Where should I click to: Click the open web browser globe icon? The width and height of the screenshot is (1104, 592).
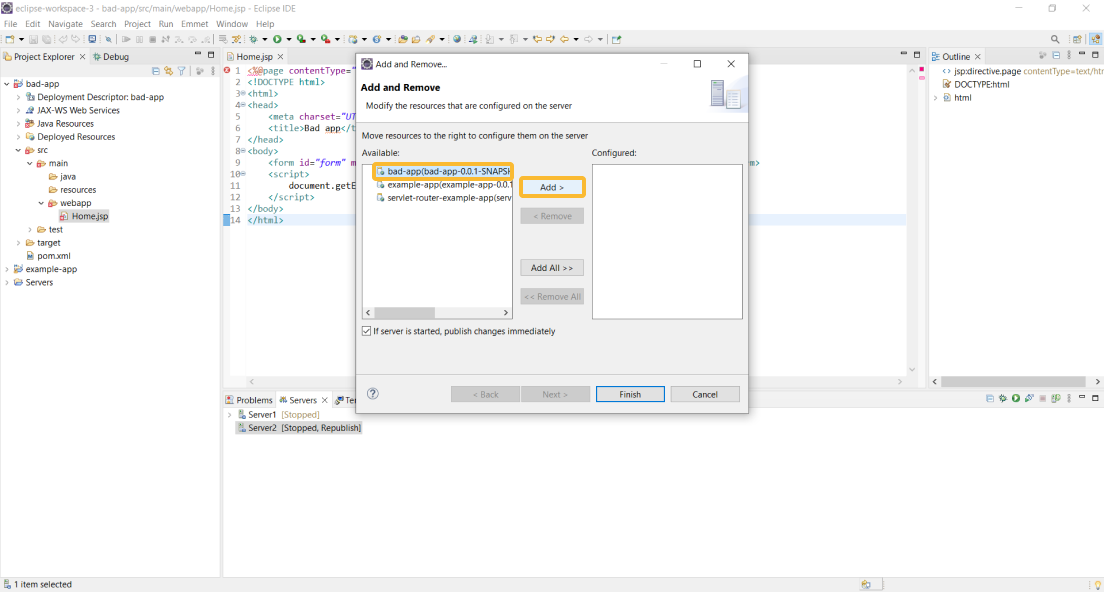tap(457, 39)
